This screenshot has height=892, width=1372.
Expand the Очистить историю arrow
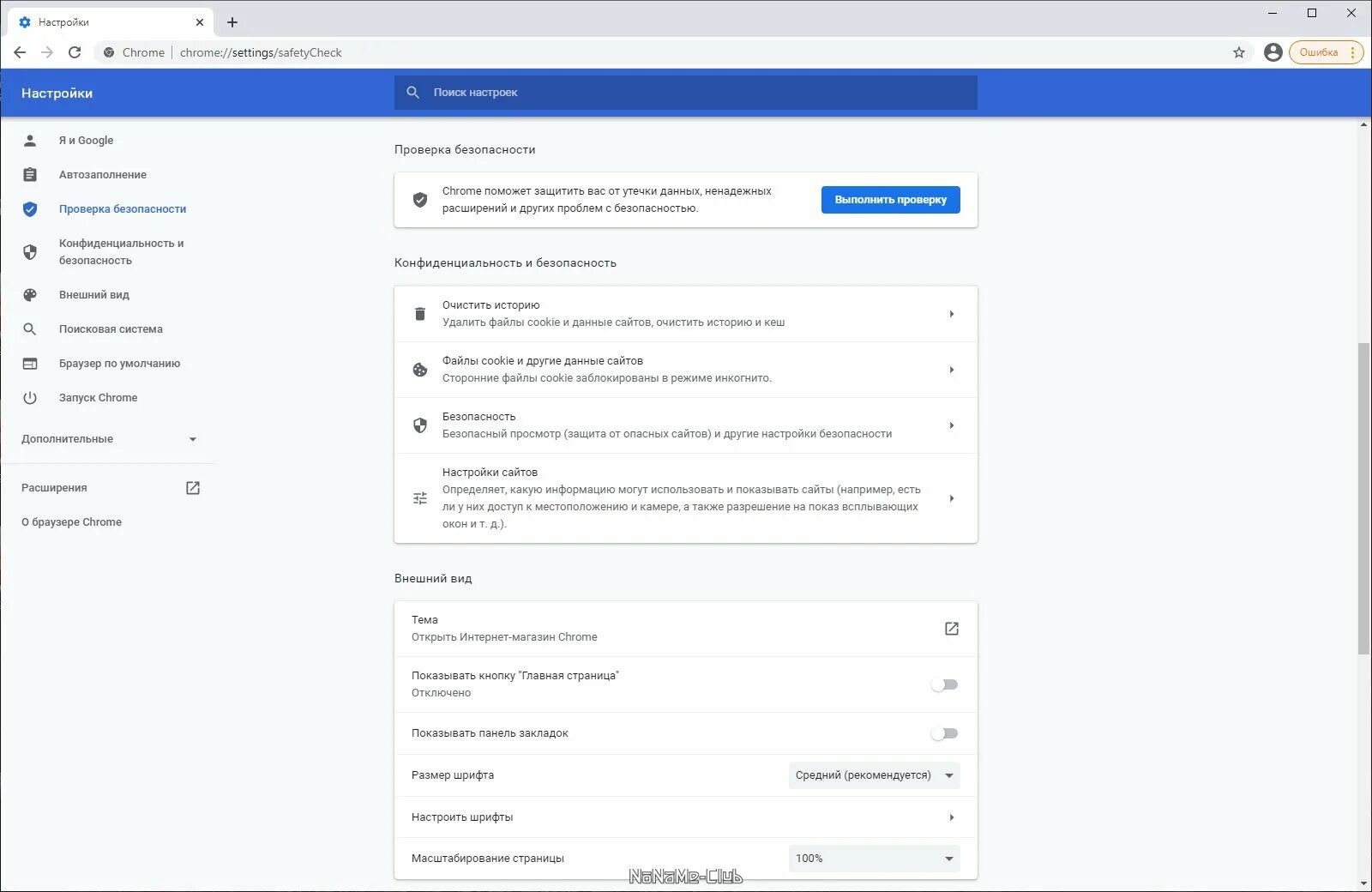tap(952, 314)
